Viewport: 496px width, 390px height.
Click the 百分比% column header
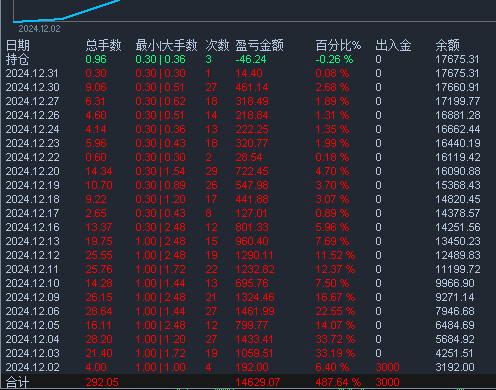click(338, 45)
